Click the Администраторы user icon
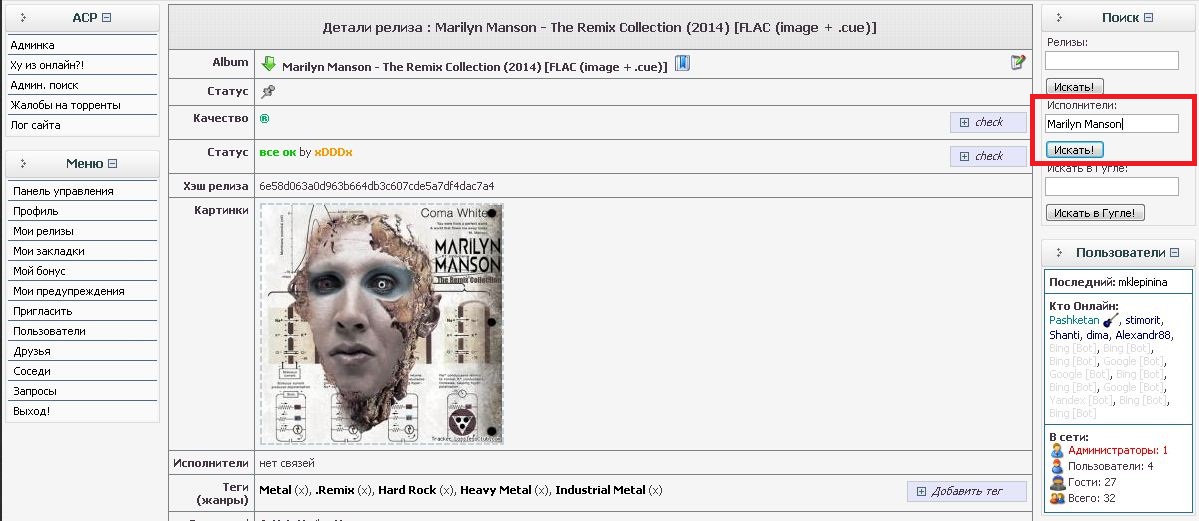The image size is (1199, 521). coord(1058,450)
